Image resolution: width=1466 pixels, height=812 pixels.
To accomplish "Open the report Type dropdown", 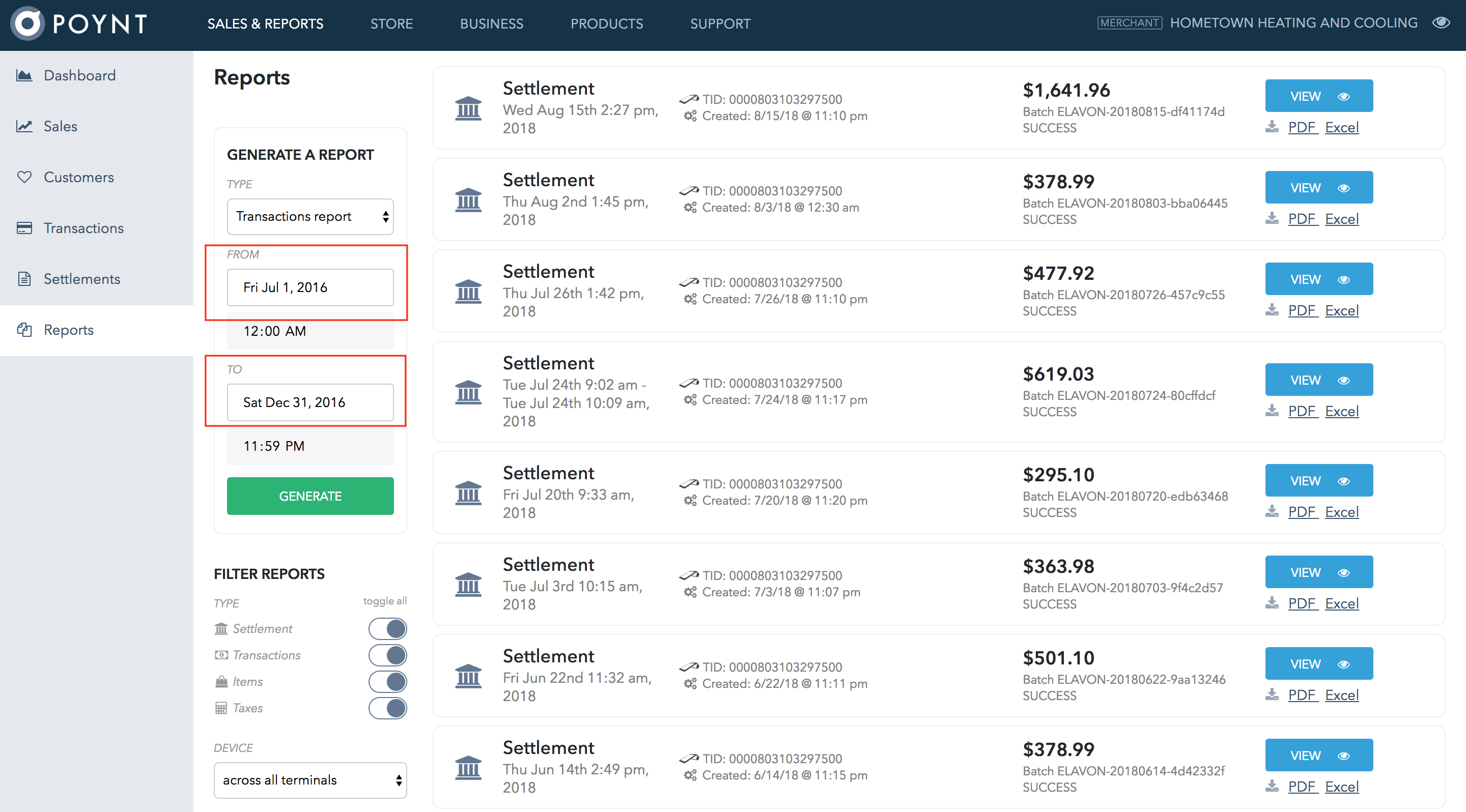I will point(310,216).
